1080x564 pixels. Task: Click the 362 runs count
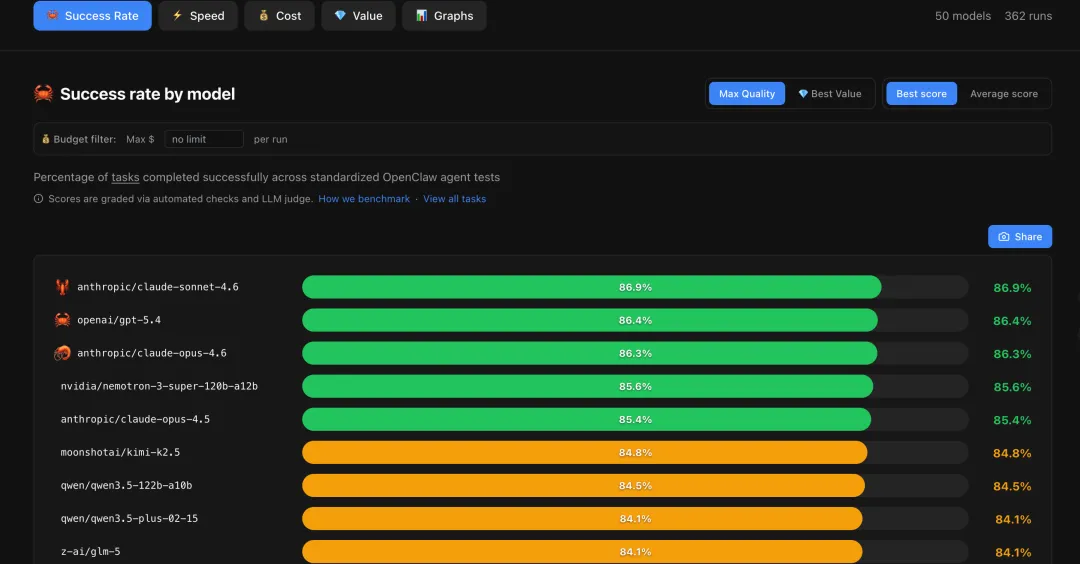coord(1028,15)
